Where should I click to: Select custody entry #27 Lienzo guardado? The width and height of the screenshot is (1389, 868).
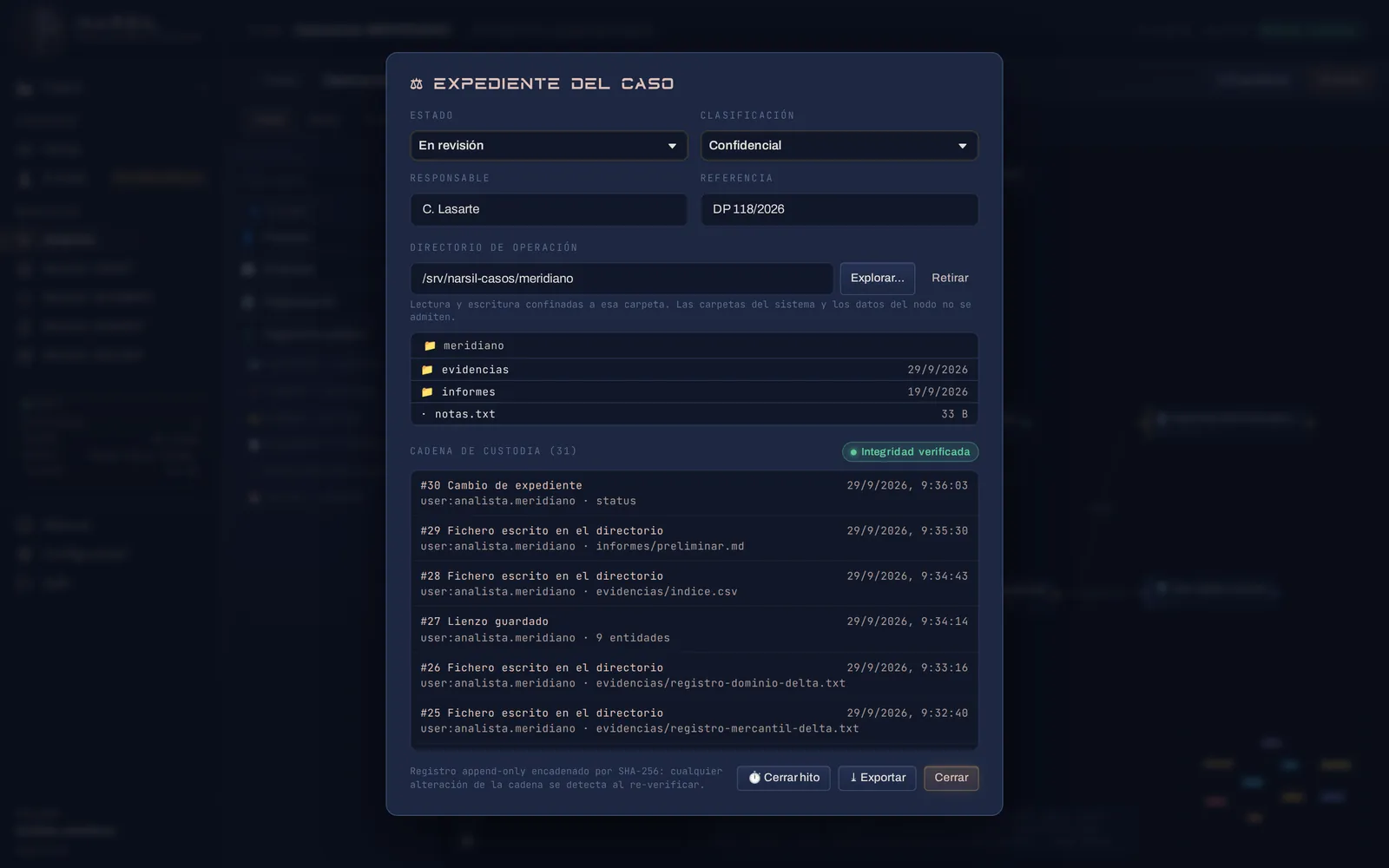pos(694,629)
